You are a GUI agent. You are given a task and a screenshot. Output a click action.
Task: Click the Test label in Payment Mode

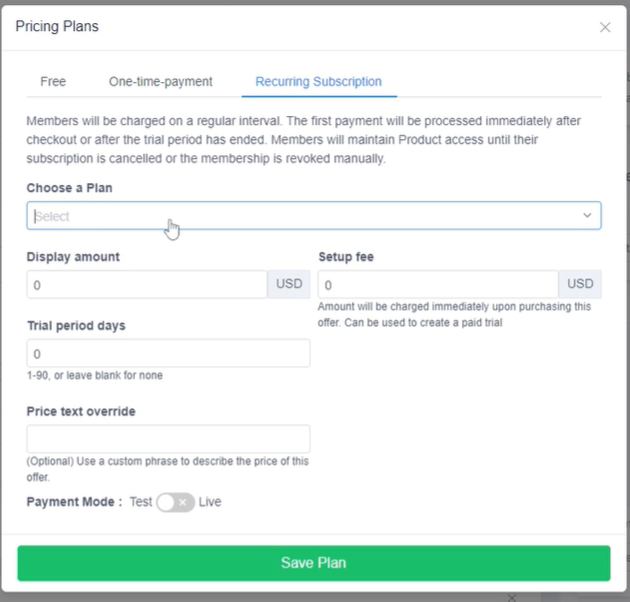coord(141,502)
